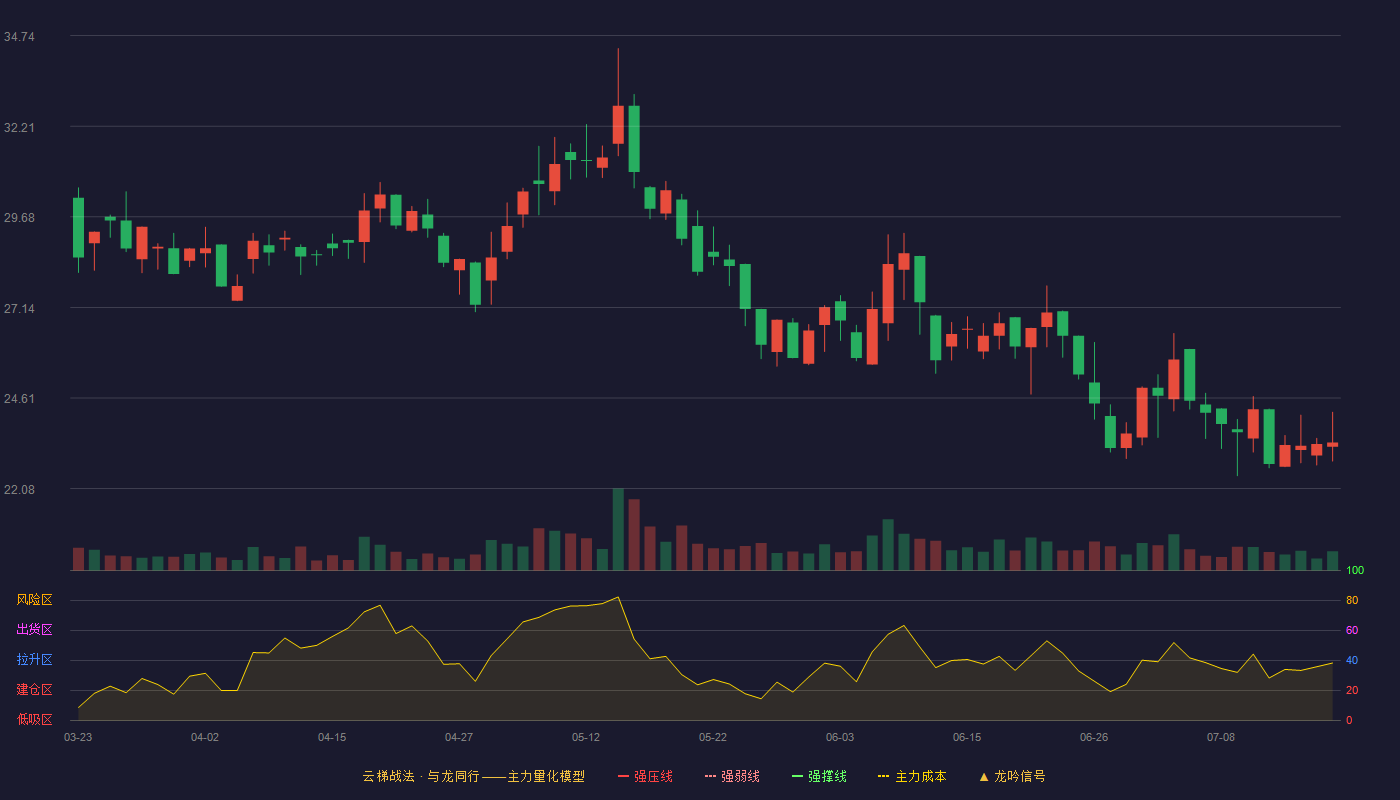Click the 04-27 date label
Viewport: 1400px width, 800px height.
[459, 737]
